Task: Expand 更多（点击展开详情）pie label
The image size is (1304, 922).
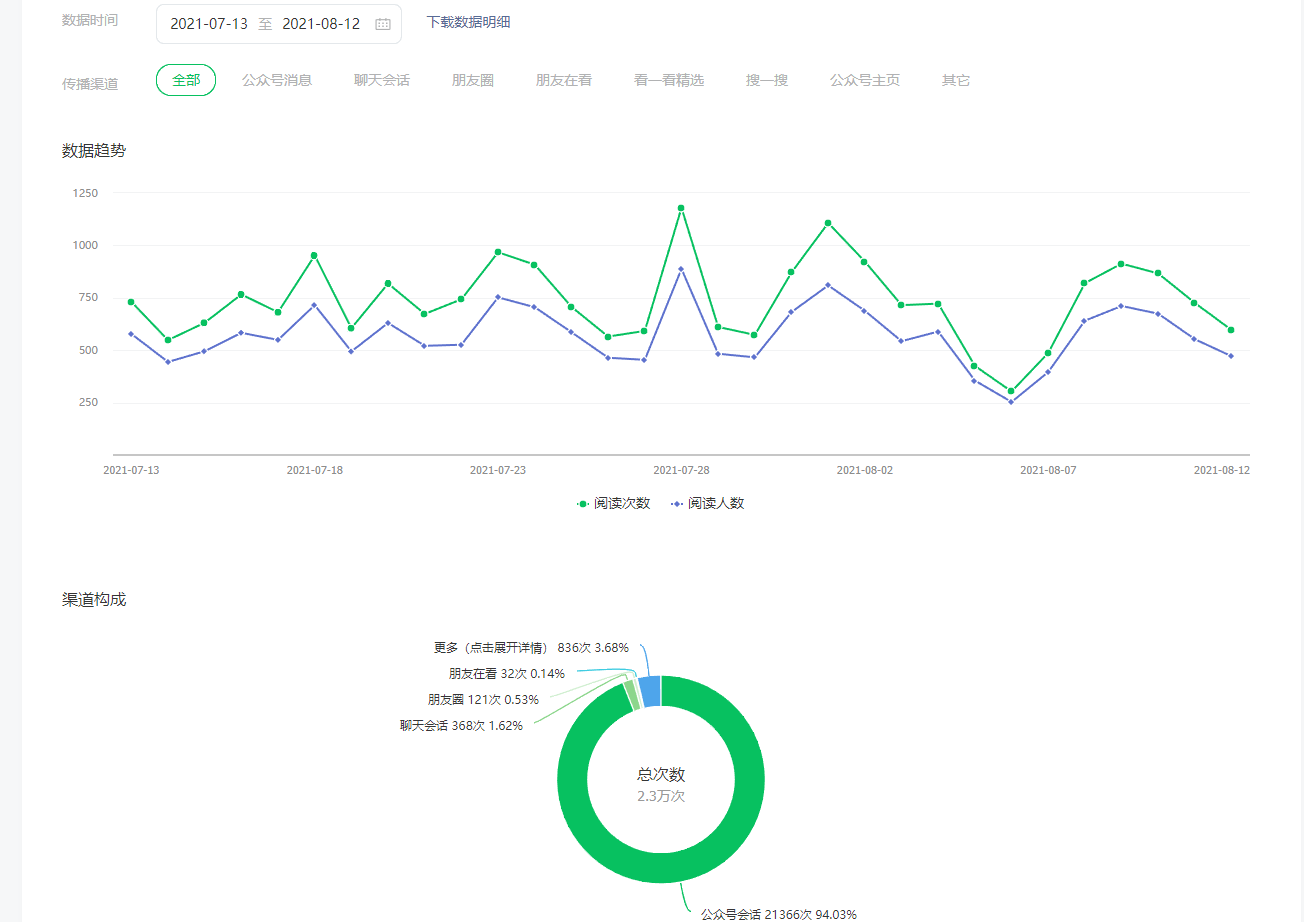Action: [x=531, y=648]
